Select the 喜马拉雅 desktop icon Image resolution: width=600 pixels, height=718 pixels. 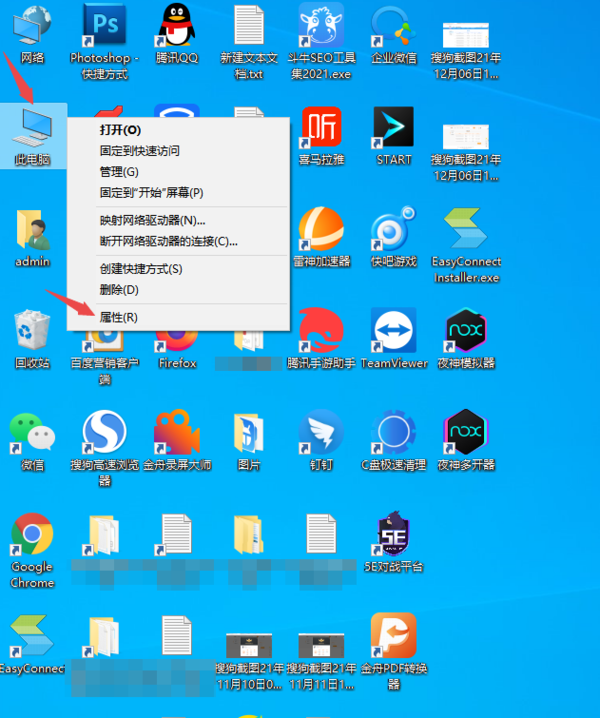point(320,127)
